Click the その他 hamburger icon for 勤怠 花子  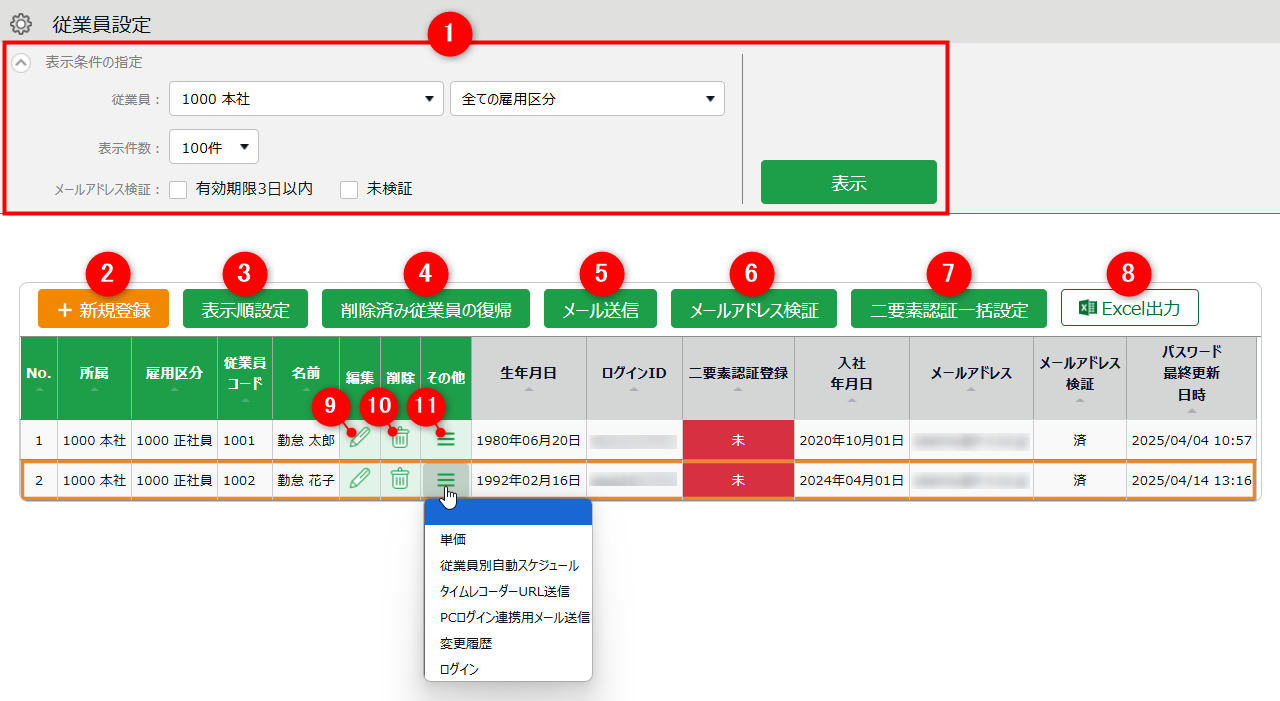446,481
